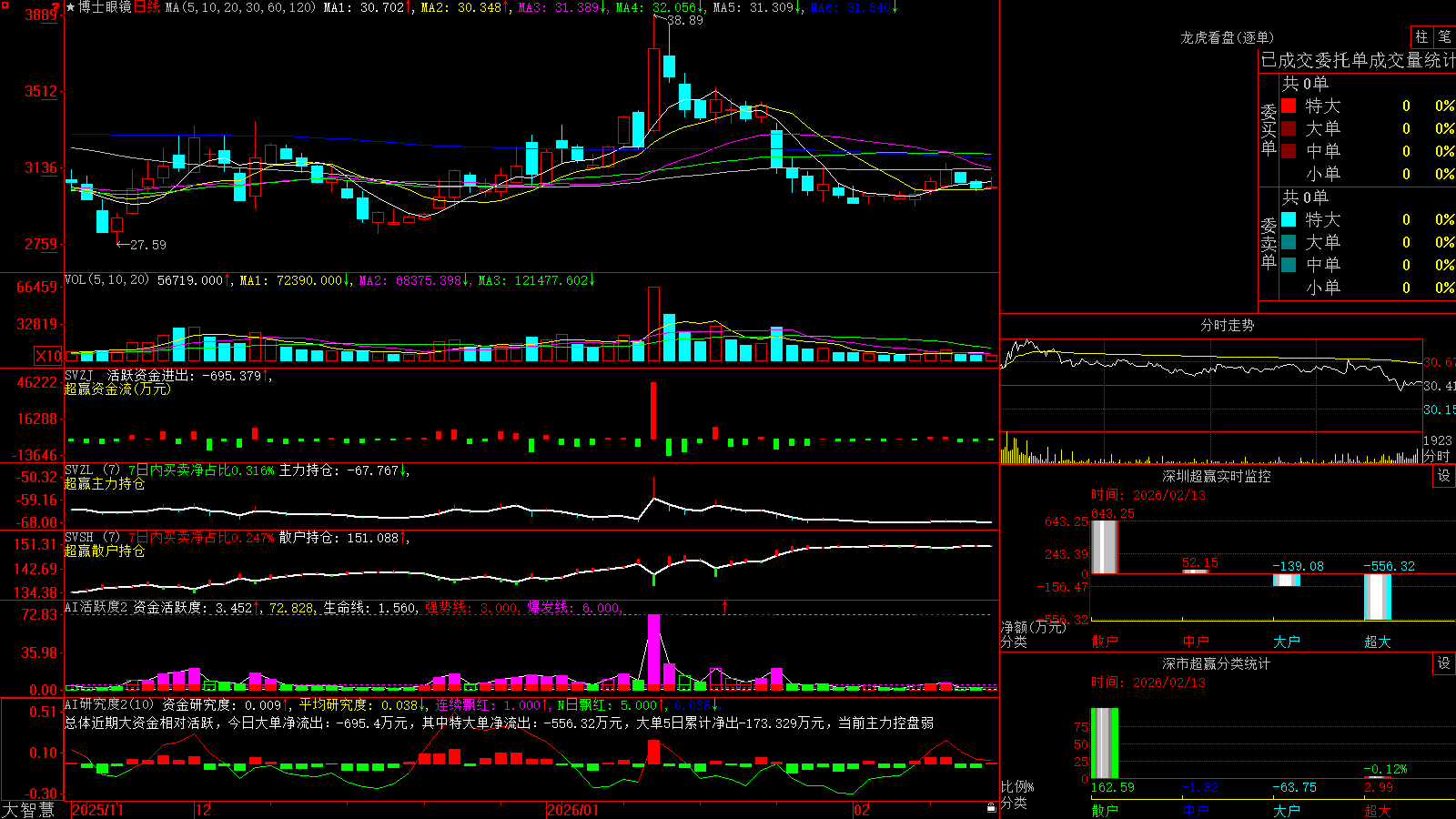Click the 超赢主力持仓 indicator label
This screenshot has width=1456, height=819.
[104, 483]
